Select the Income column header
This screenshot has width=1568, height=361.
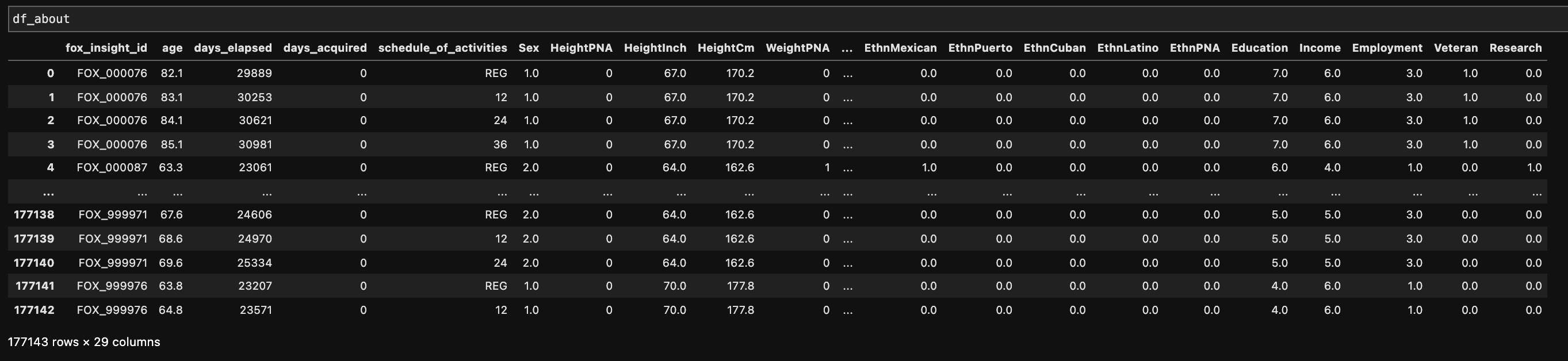(x=1320, y=48)
